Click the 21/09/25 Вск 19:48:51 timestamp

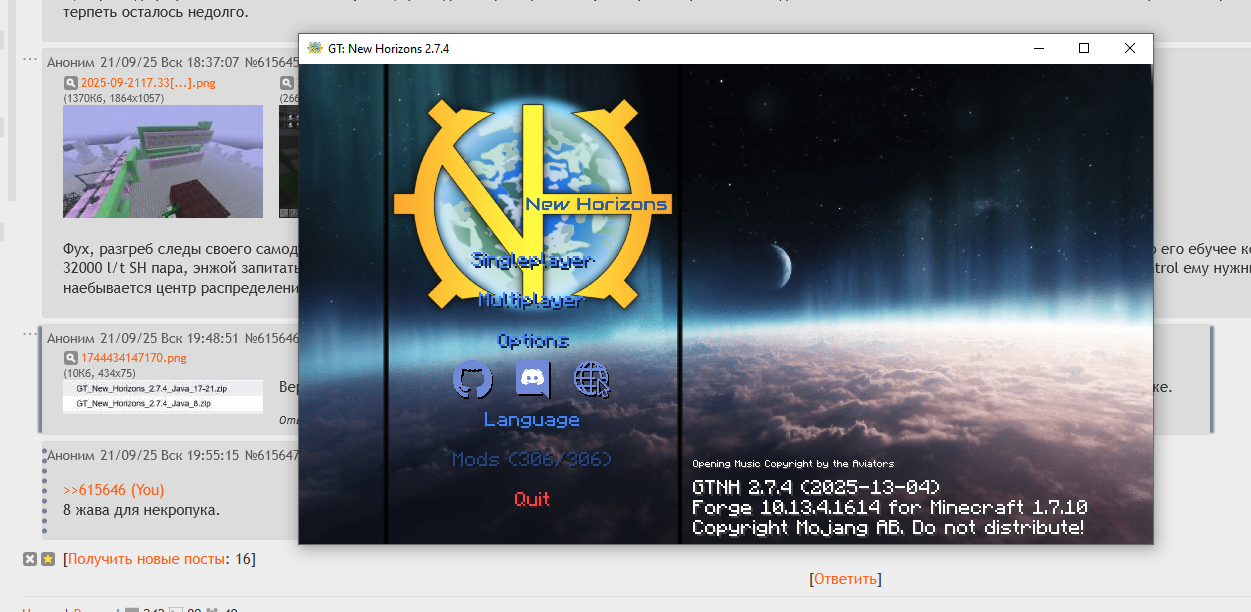coord(170,339)
